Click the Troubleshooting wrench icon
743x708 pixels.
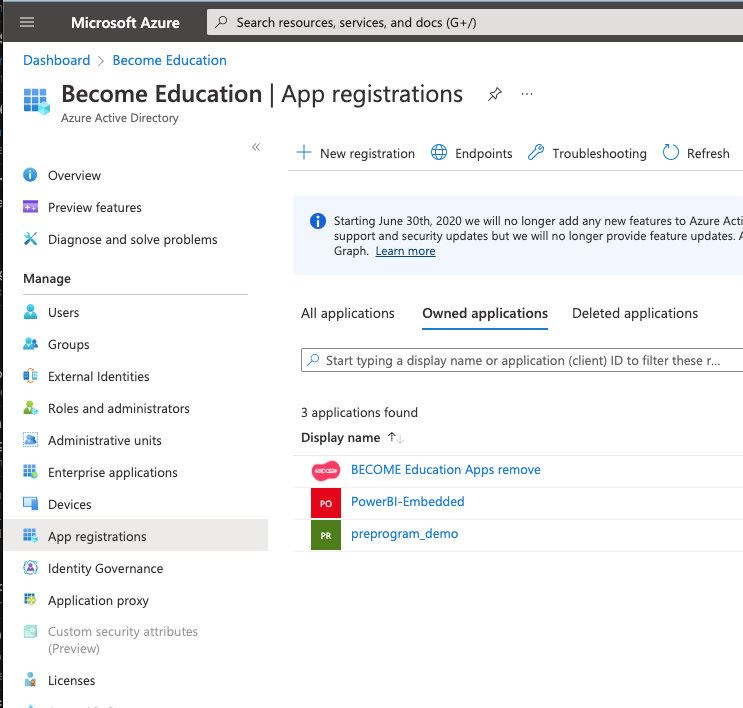click(536, 153)
